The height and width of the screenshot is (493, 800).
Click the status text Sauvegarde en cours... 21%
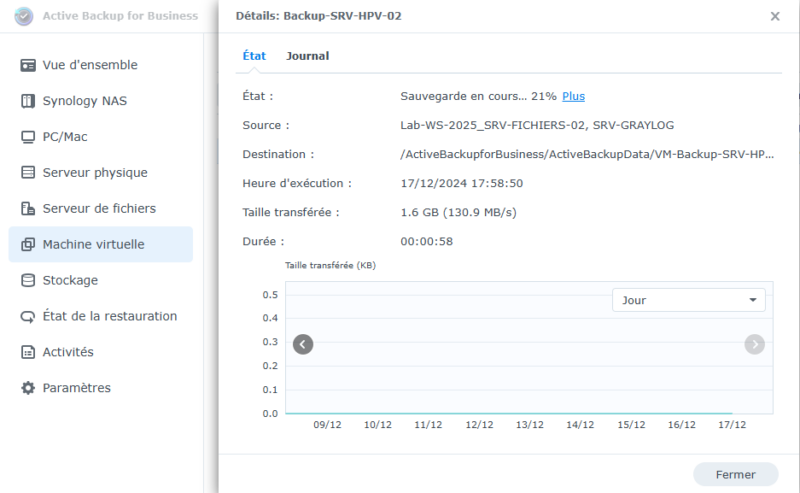click(x=478, y=96)
